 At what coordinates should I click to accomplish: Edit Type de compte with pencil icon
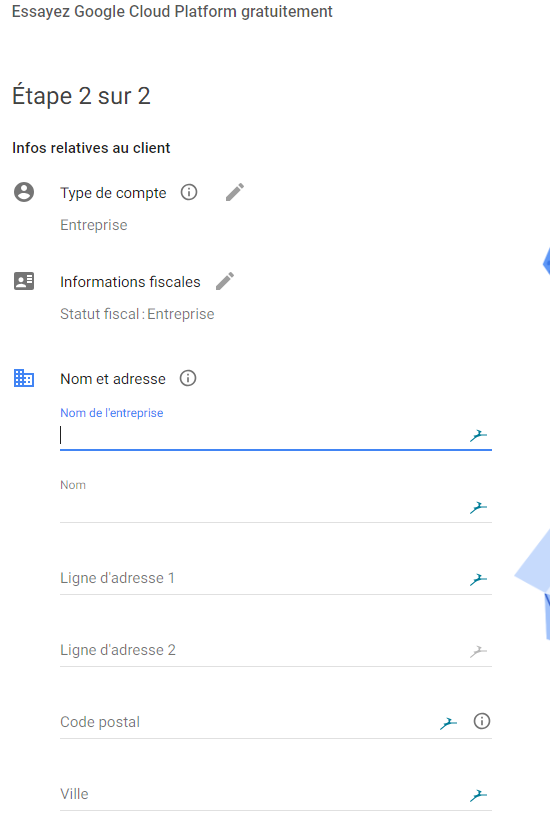235,192
